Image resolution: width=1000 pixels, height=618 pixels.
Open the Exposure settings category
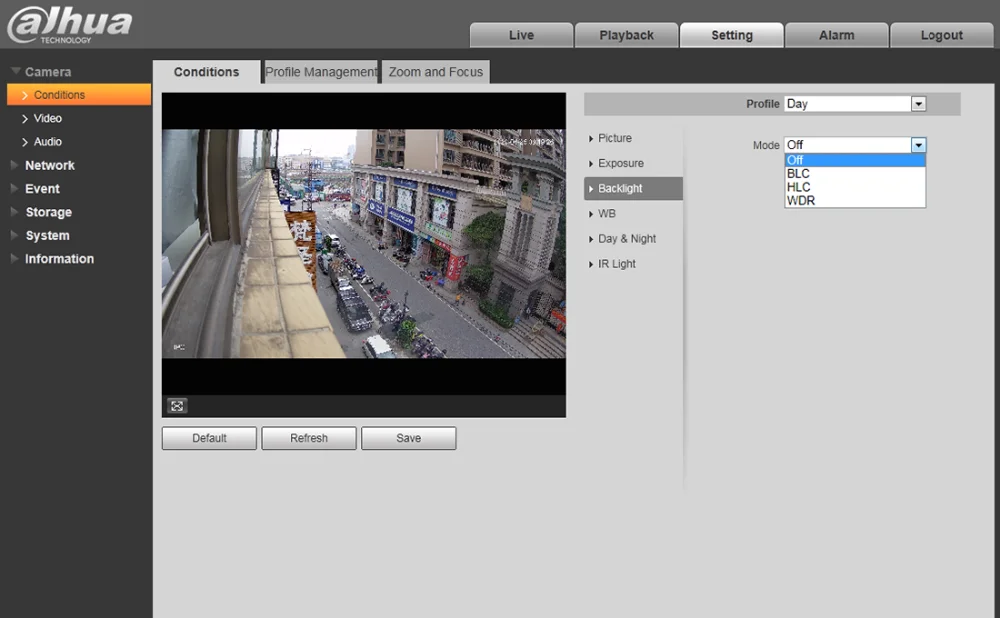[x=620, y=163]
